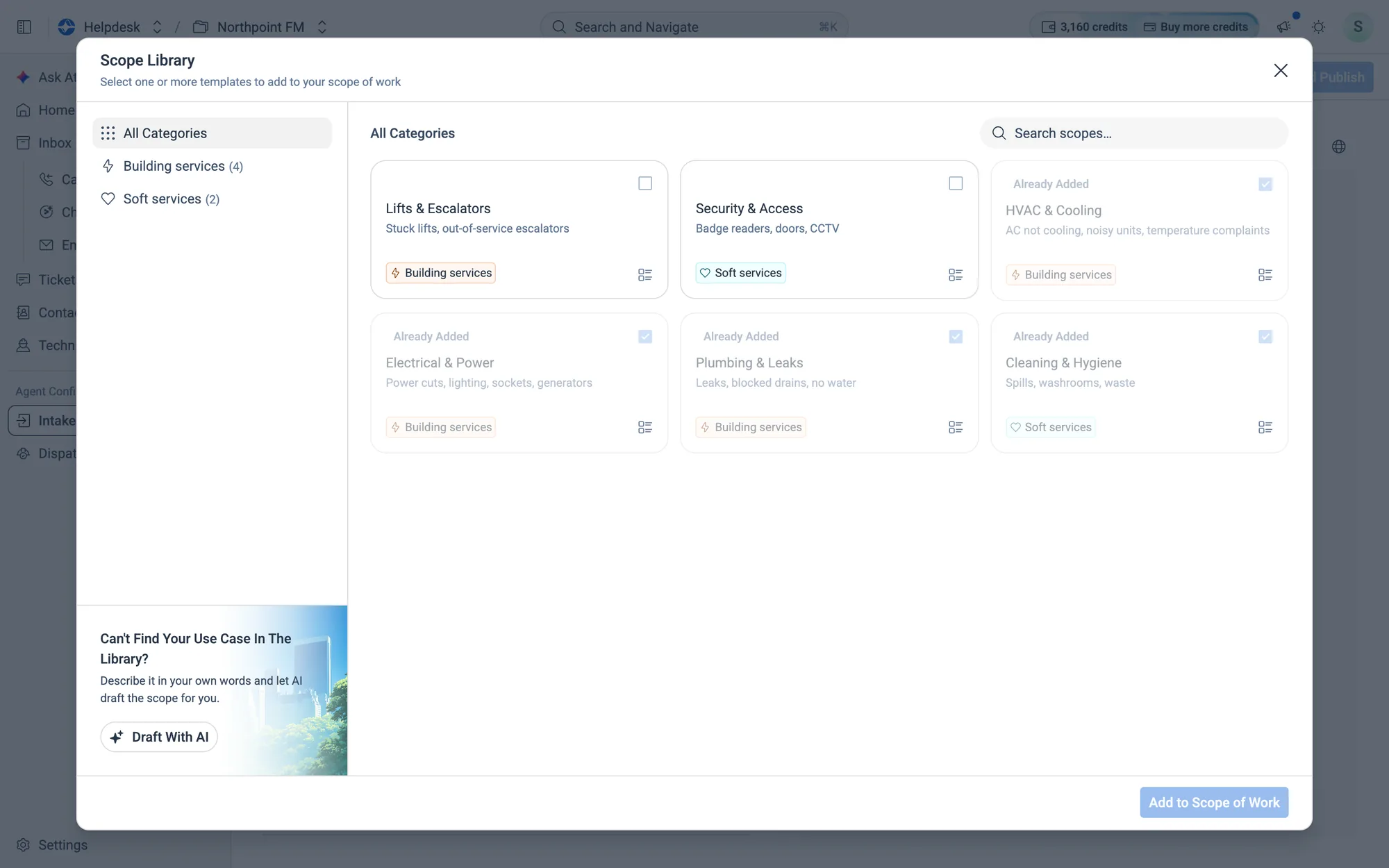The height and width of the screenshot is (868, 1389).
Task: Collapse the sidebar panel icon
Action: 24,26
